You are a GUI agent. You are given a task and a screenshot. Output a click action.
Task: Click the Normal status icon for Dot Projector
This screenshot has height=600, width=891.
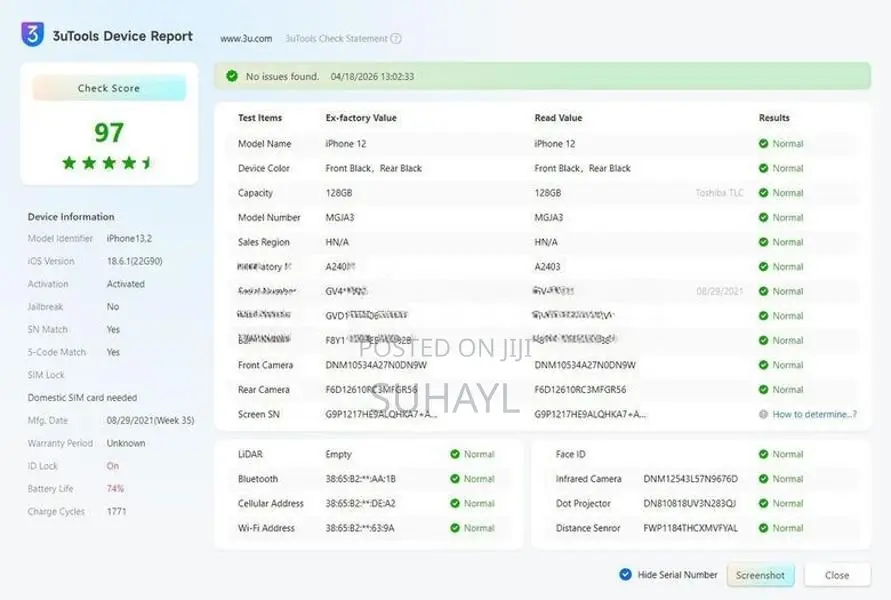(x=763, y=503)
